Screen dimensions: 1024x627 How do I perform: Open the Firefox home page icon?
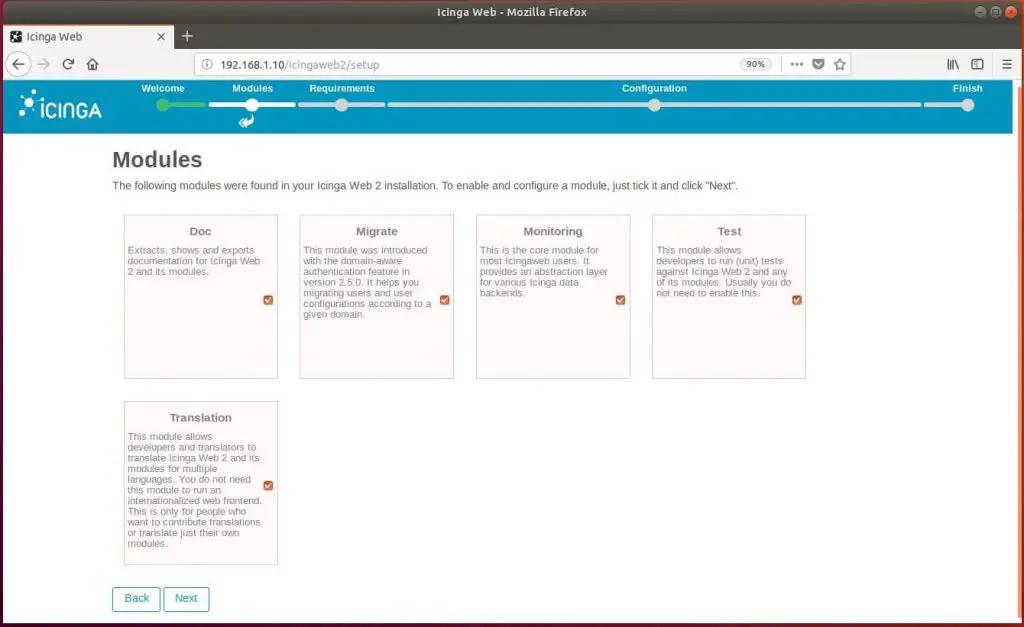pos(93,64)
